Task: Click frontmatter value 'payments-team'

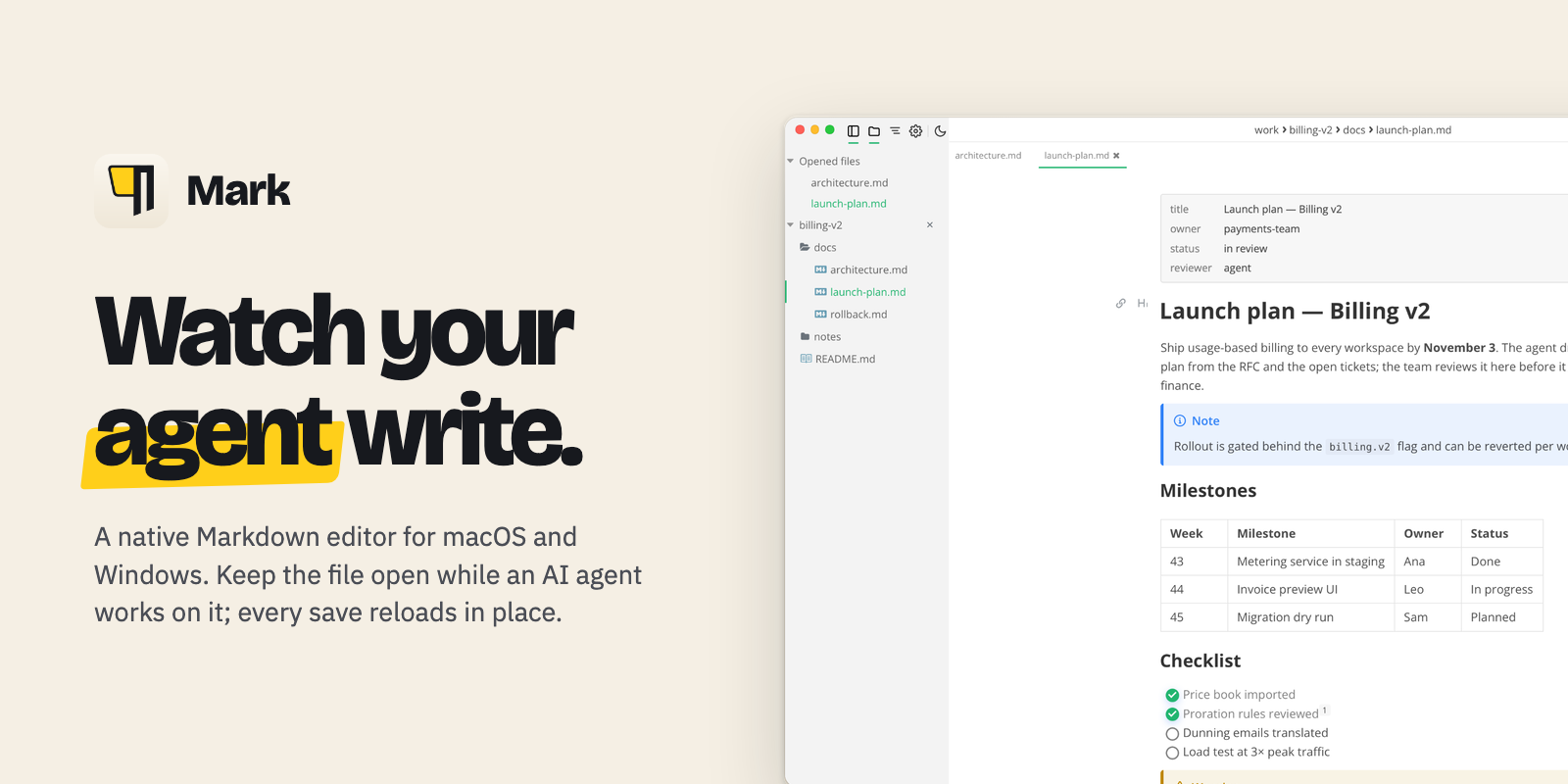Action: (x=1261, y=229)
